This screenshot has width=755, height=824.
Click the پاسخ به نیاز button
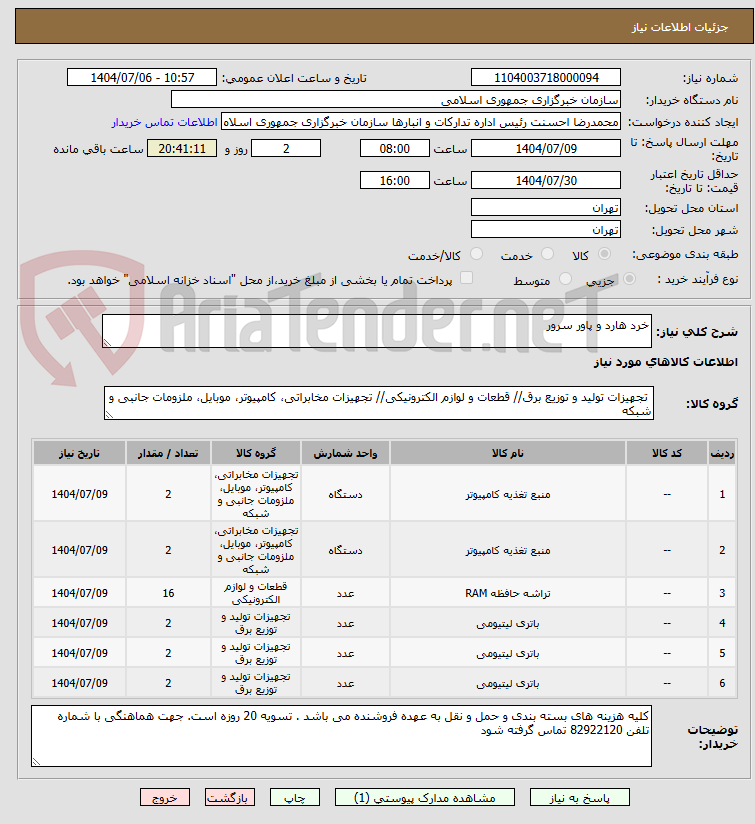580,797
